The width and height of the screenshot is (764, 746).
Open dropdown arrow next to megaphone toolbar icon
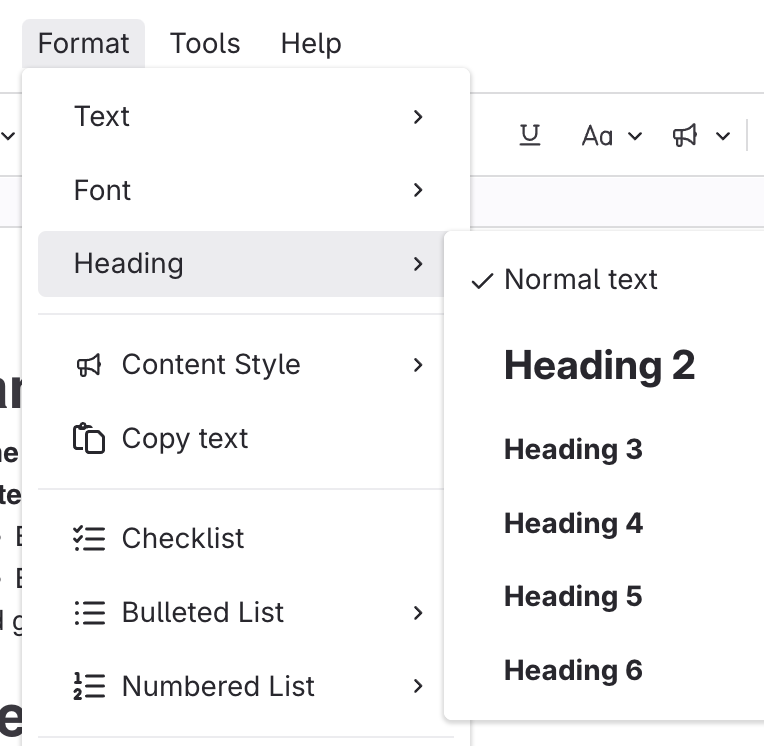coord(723,136)
